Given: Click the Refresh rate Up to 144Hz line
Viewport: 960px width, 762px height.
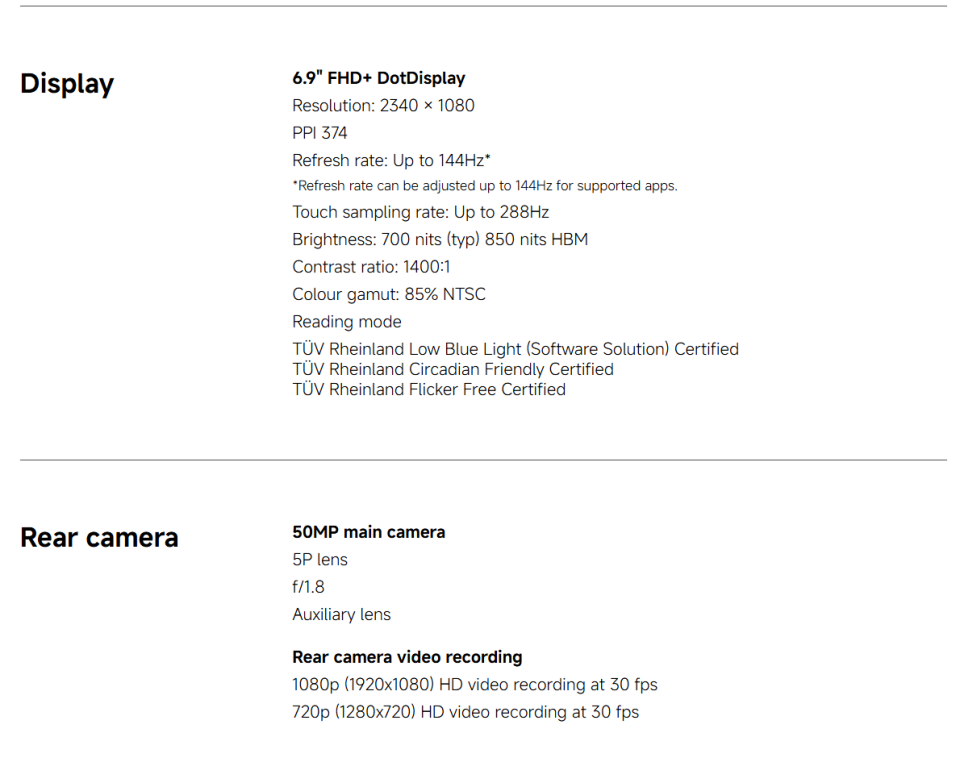Looking at the screenshot, I should click(x=391, y=160).
